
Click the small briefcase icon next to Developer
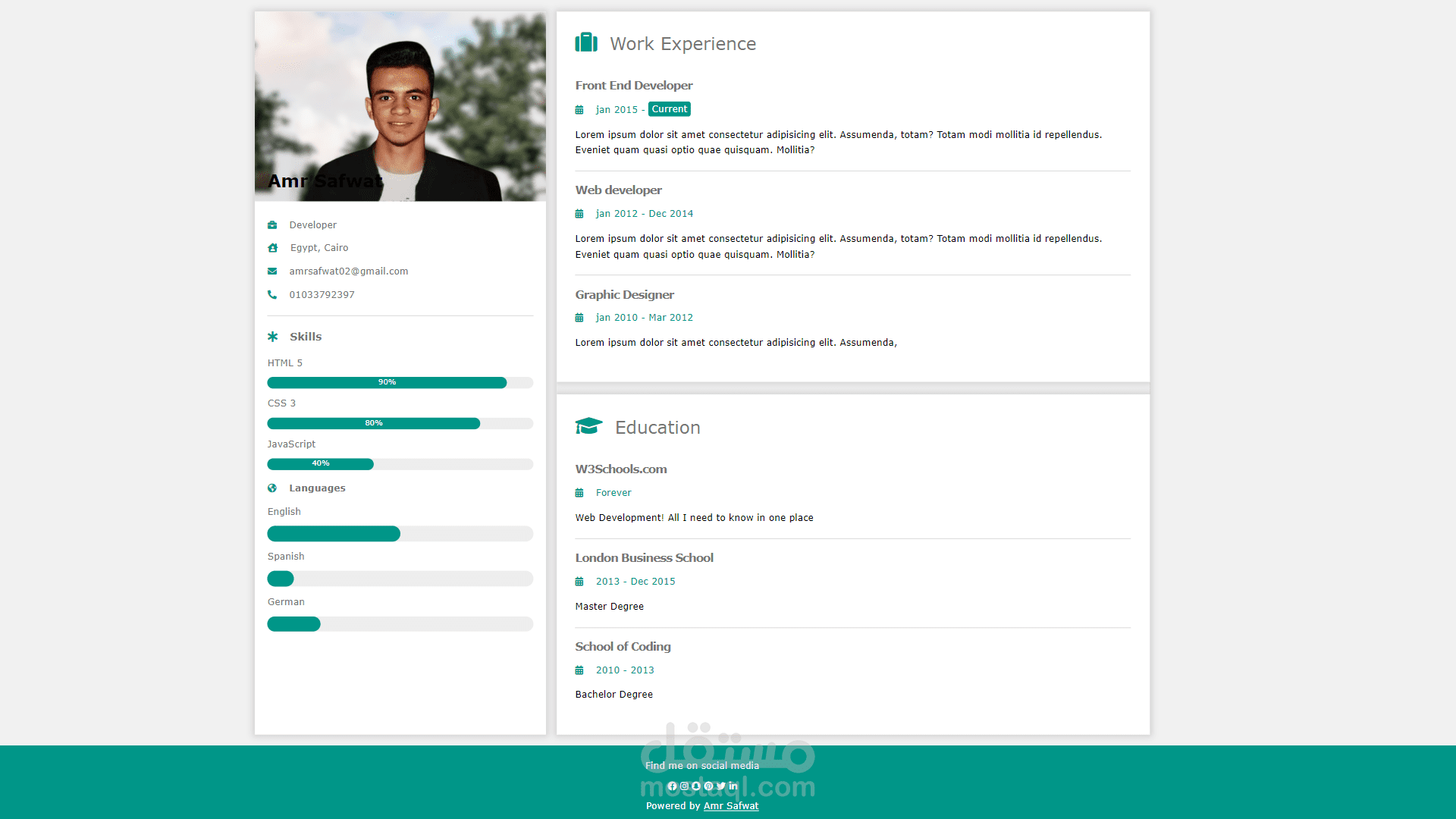tap(272, 225)
